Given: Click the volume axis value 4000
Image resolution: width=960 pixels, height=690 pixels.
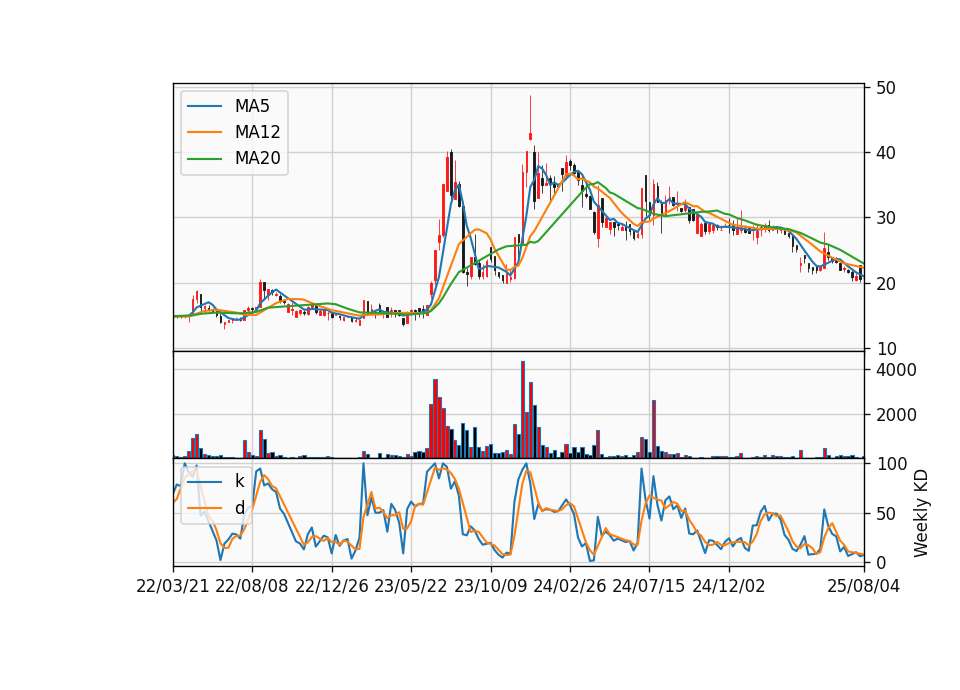Looking at the screenshot, I should 896,370.
